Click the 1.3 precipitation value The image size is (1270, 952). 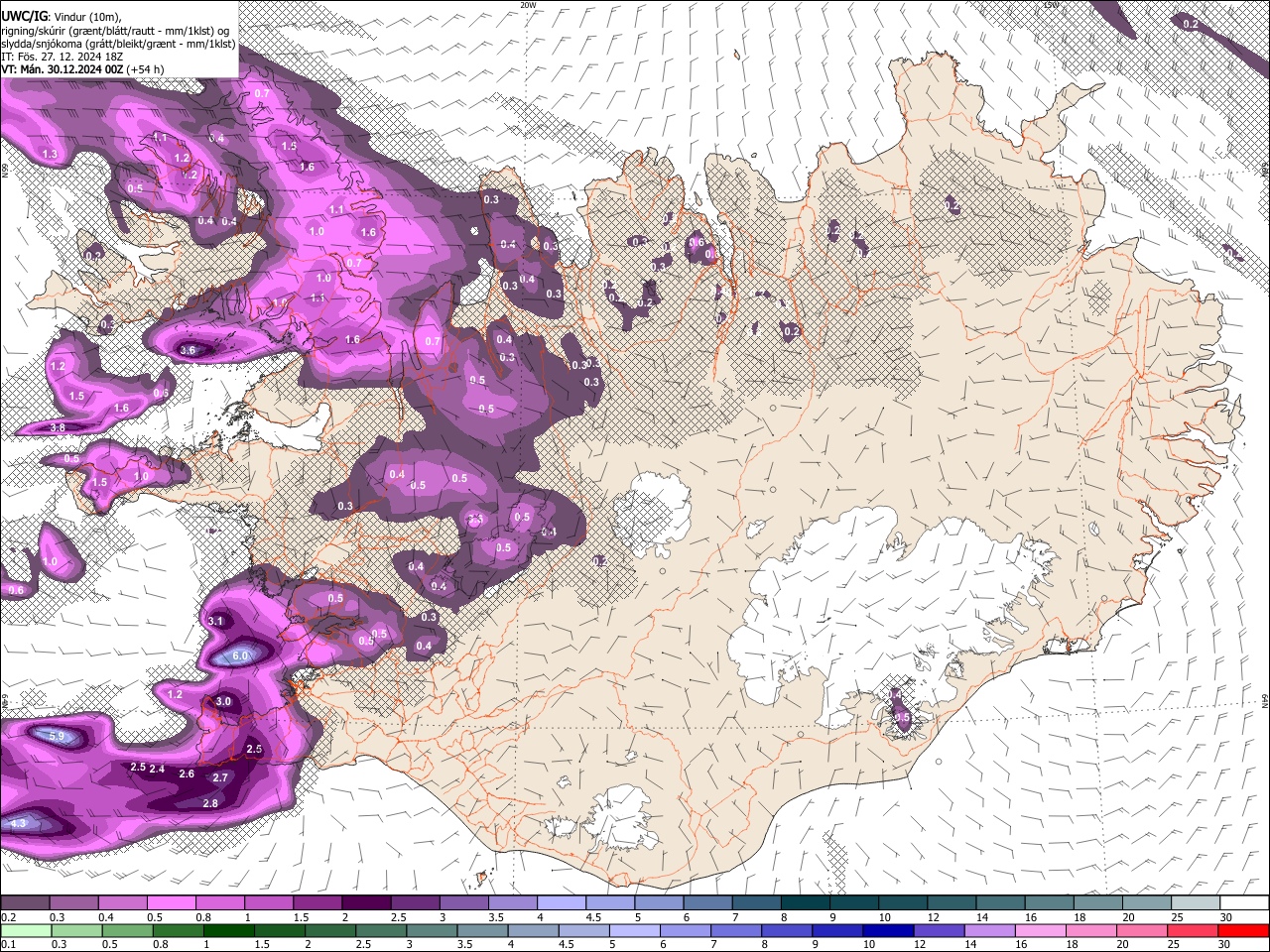pyautogui.click(x=51, y=154)
